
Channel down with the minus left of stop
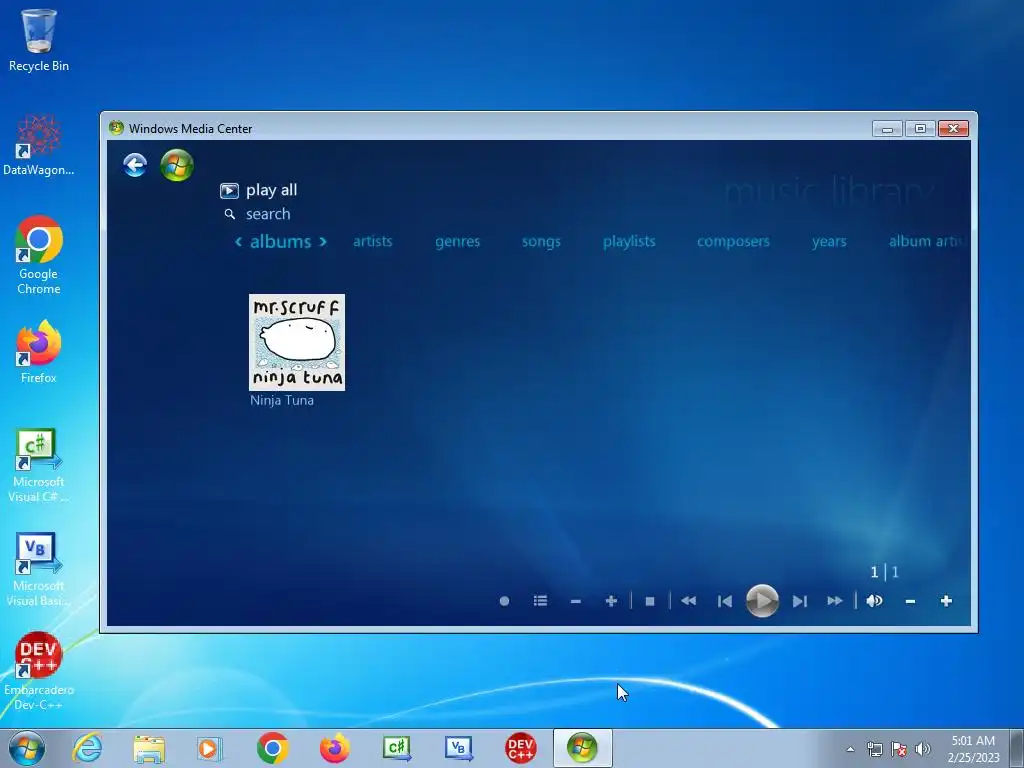click(x=575, y=601)
